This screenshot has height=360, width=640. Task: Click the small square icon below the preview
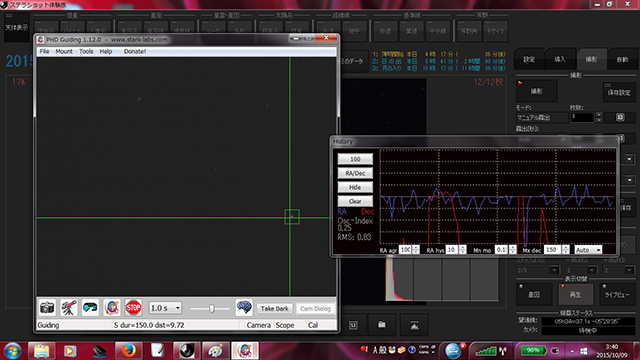pos(353,325)
